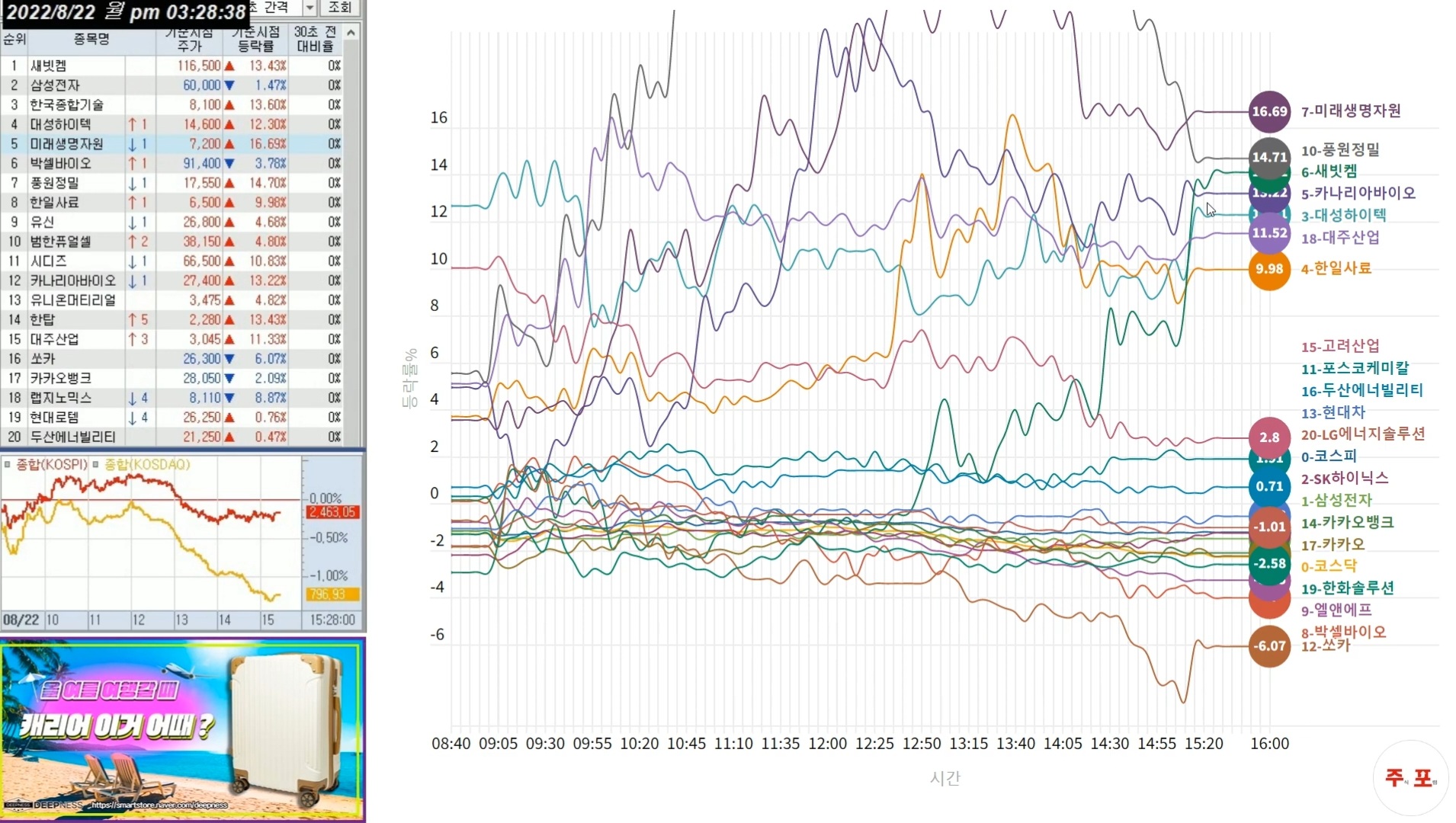This screenshot has height=823, width=1456.
Task: Select the 카나리아바이오 table row
Action: [x=172, y=280]
